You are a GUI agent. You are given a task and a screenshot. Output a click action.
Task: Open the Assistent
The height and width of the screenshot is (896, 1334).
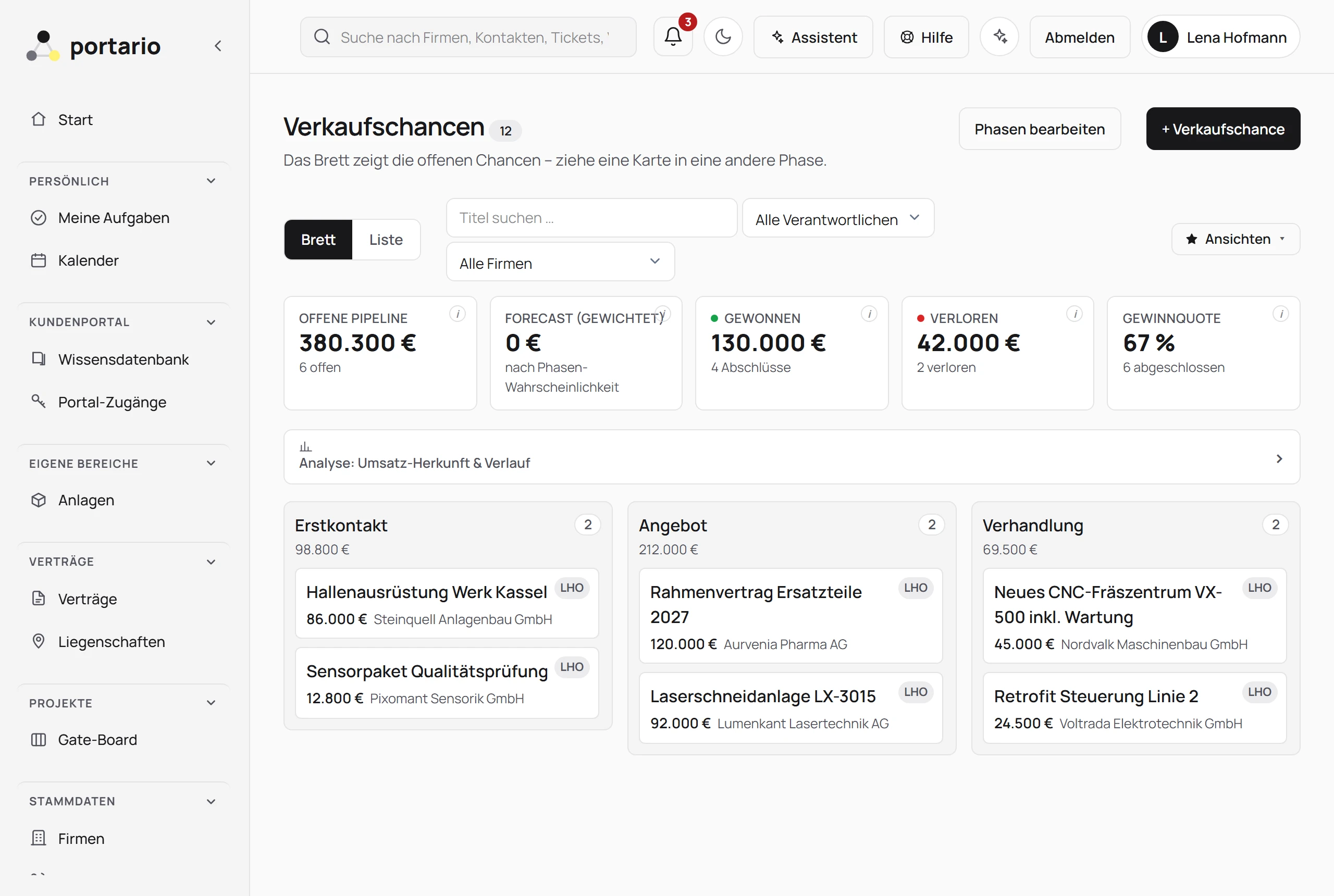813,37
